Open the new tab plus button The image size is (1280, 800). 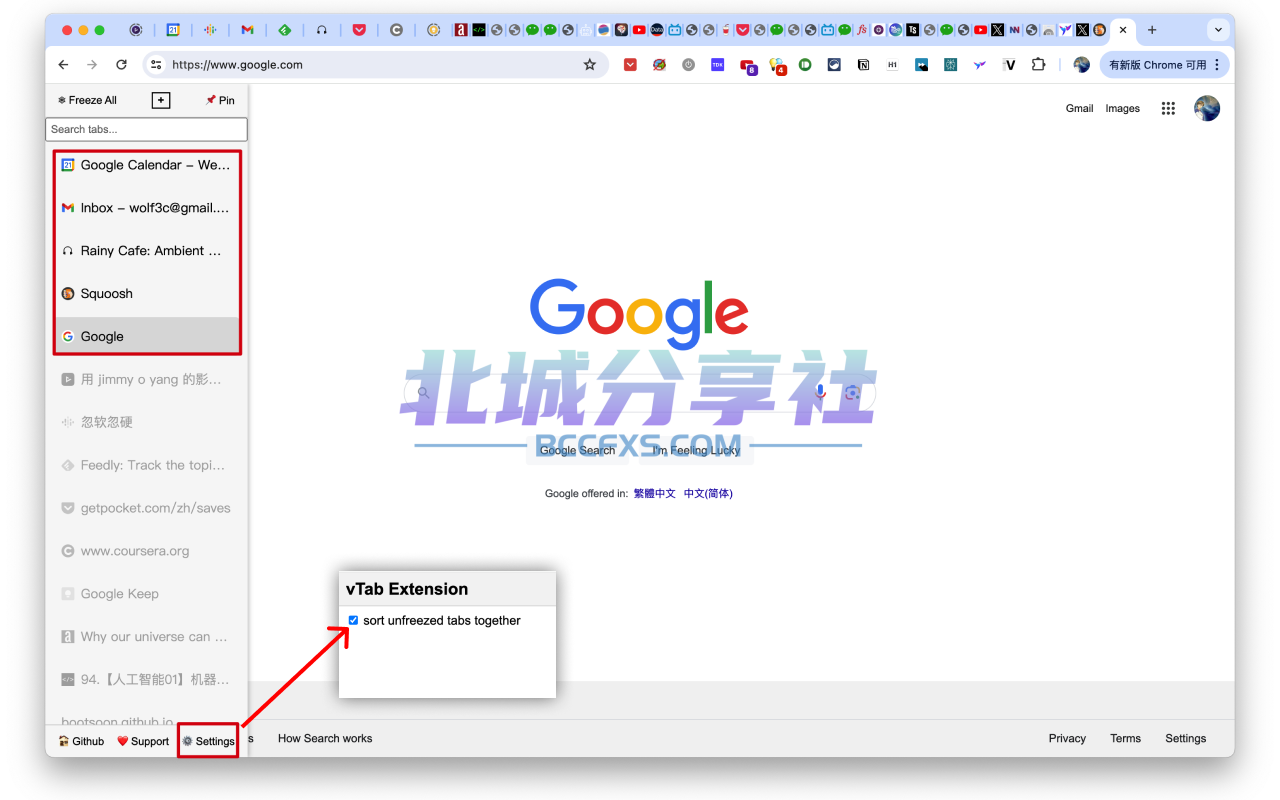(1152, 30)
